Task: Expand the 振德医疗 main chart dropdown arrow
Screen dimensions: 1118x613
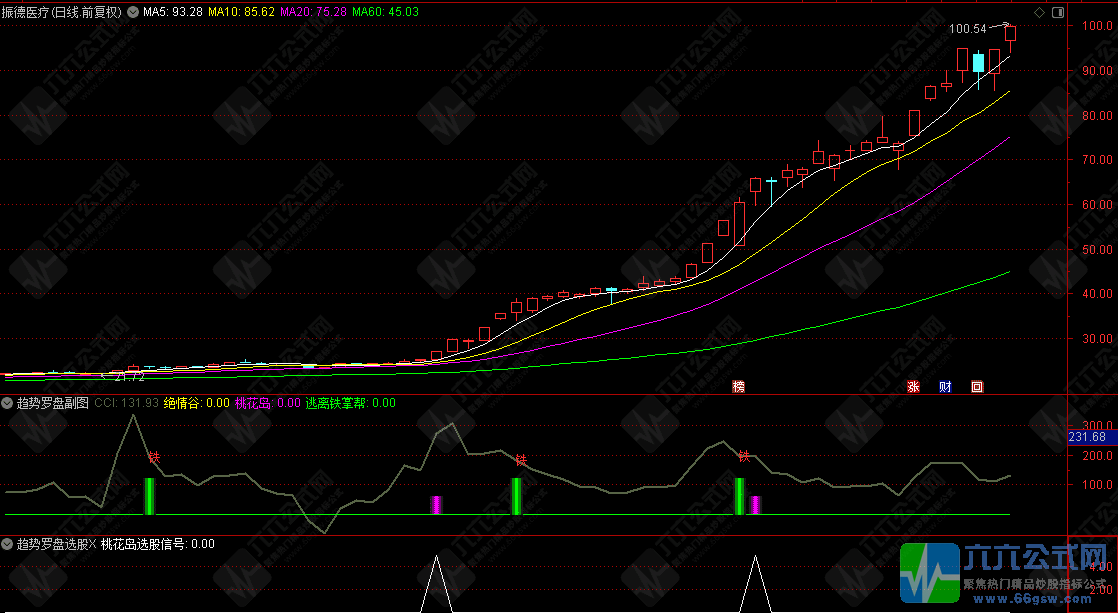Action: click(x=133, y=12)
